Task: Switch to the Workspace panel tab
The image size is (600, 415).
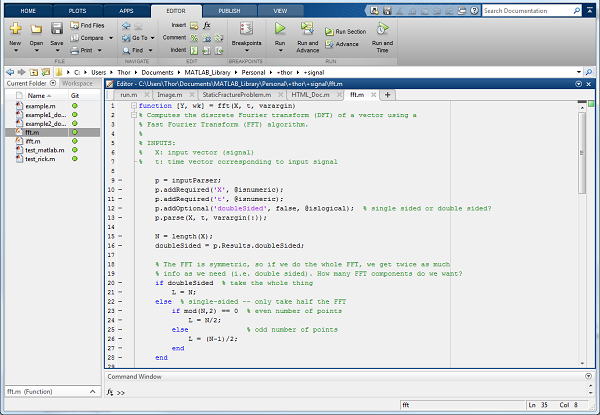Action: pyautogui.click(x=77, y=83)
